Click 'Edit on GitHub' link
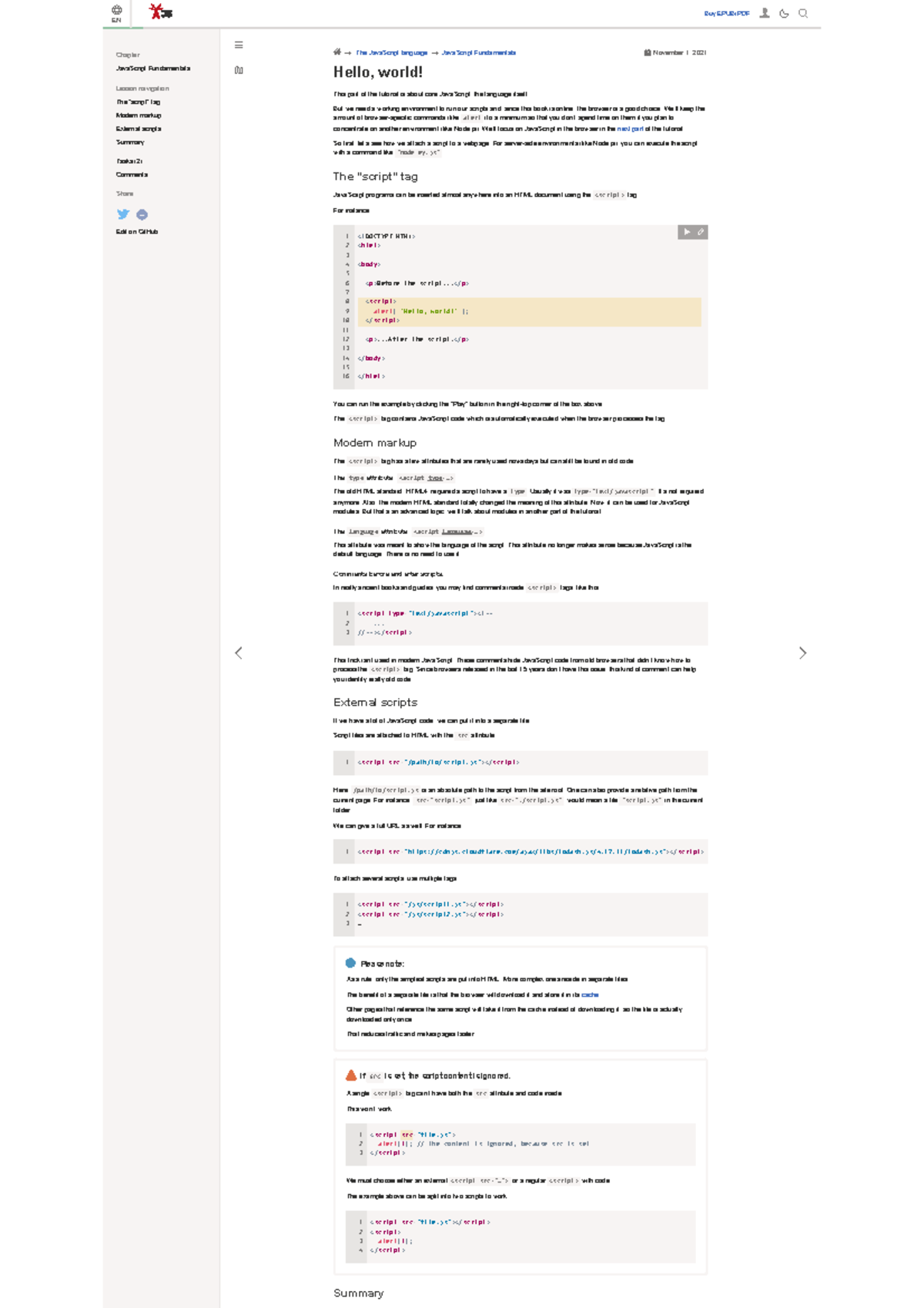 point(137,232)
